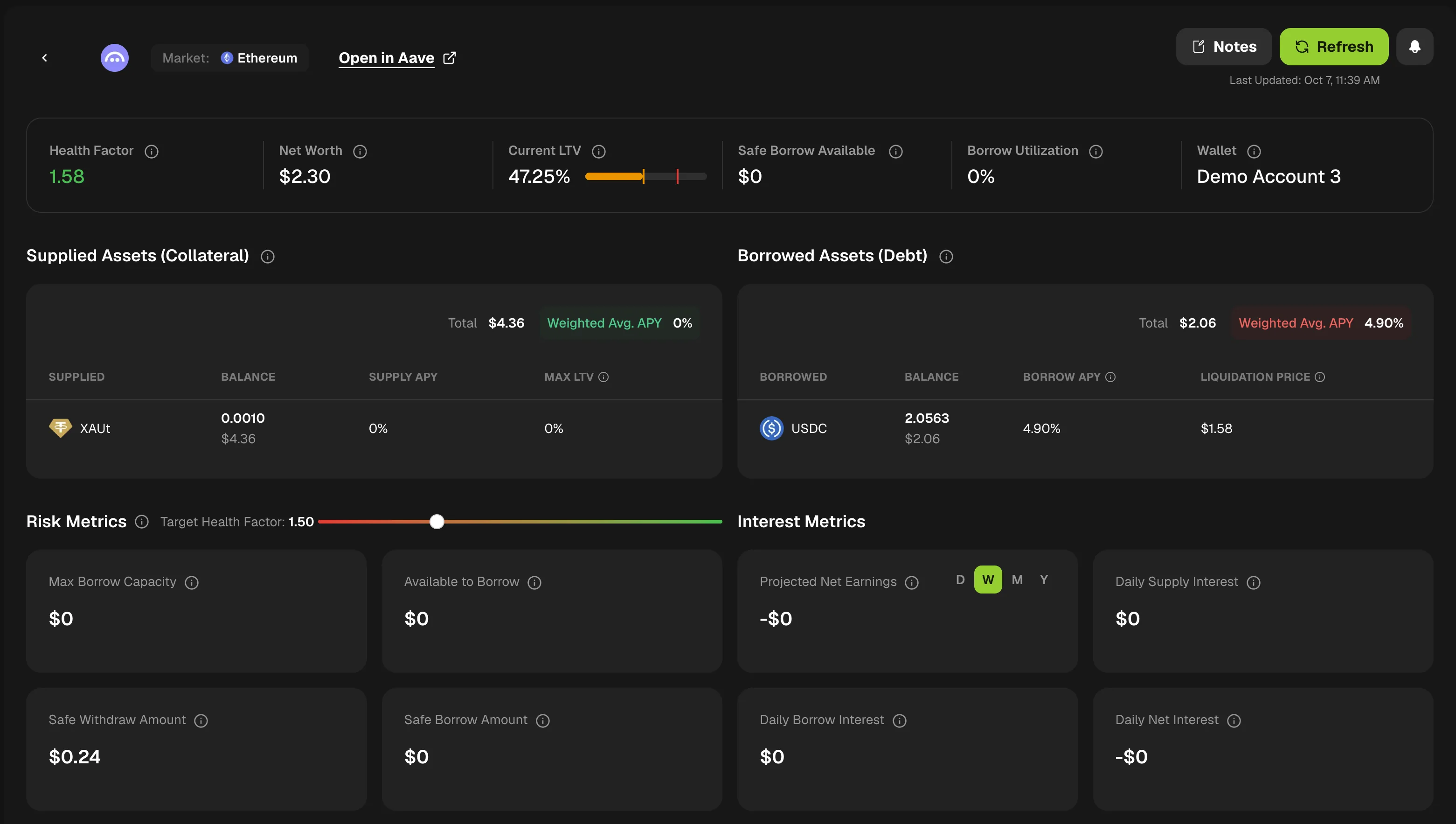Viewport: 1456px width, 824px height.
Task: Show Borrowed Assets (Debt) info icon
Action: [946, 256]
